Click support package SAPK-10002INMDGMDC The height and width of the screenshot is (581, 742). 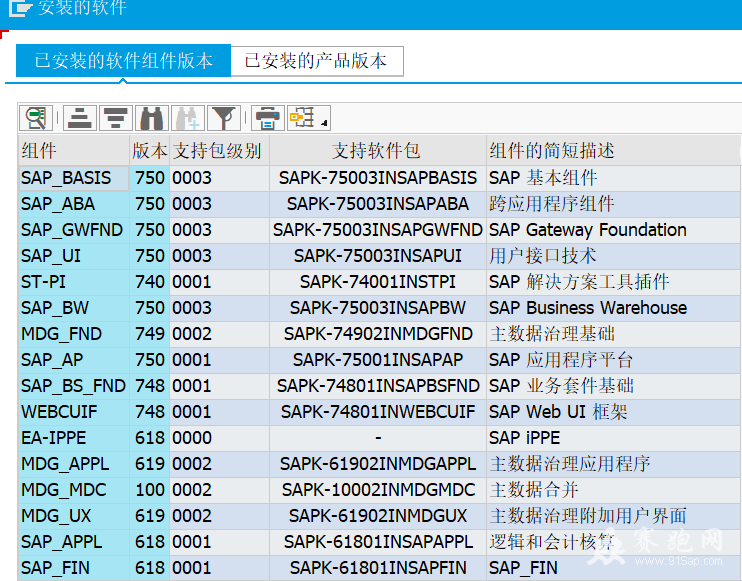point(378,490)
